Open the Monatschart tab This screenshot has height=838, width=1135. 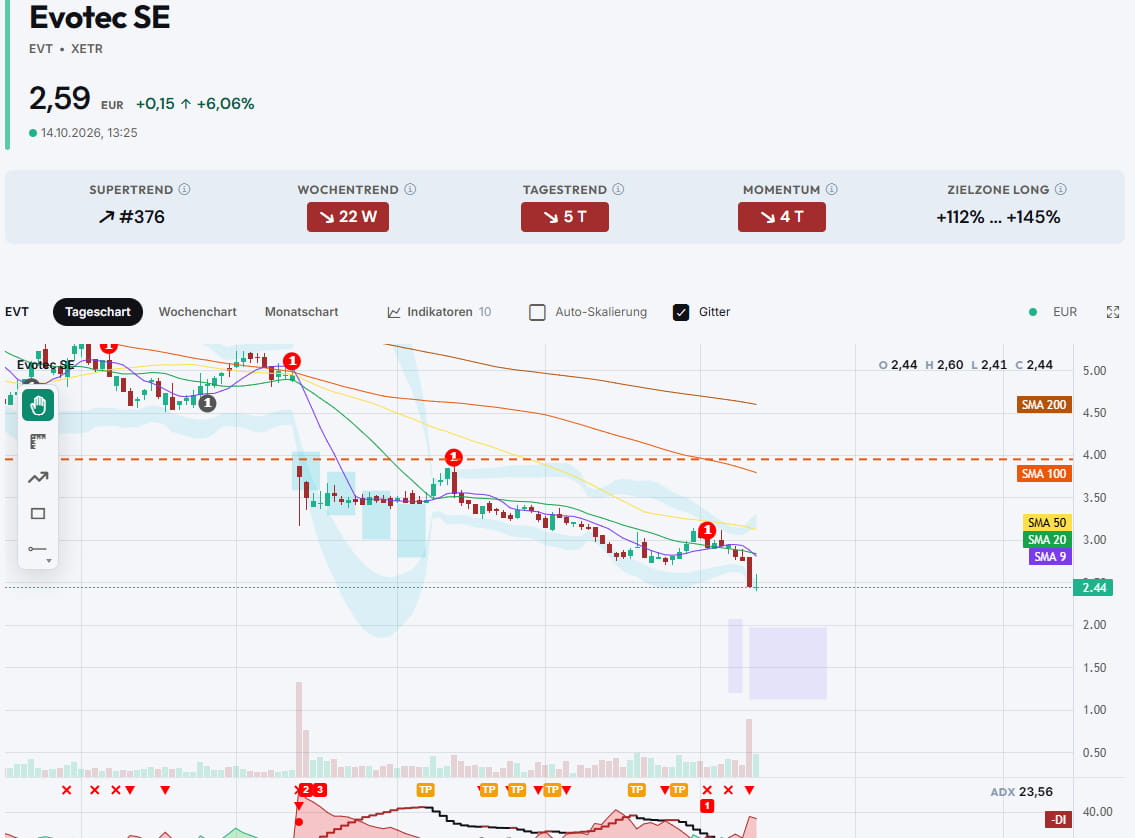coord(301,312)
